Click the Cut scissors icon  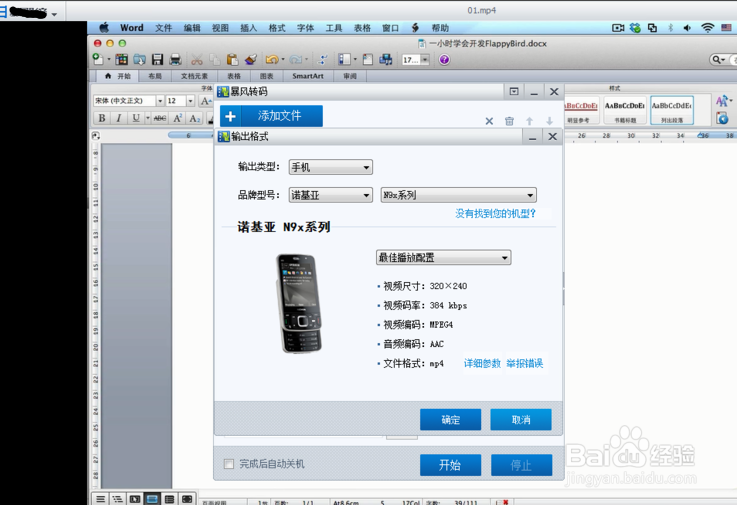(x=196, y=59)
